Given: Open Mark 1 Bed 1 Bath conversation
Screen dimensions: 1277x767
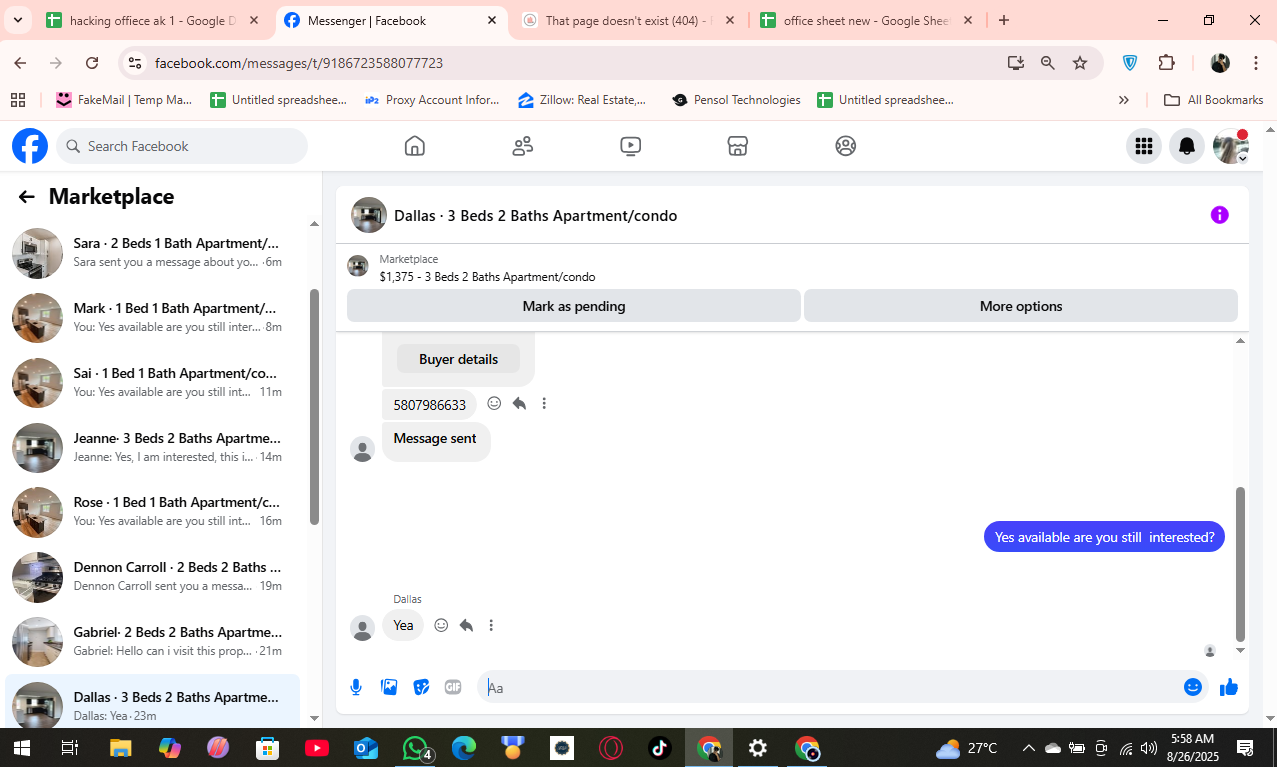Looking at the screenshot, I should pyautogui.click(x=153, y=318).
